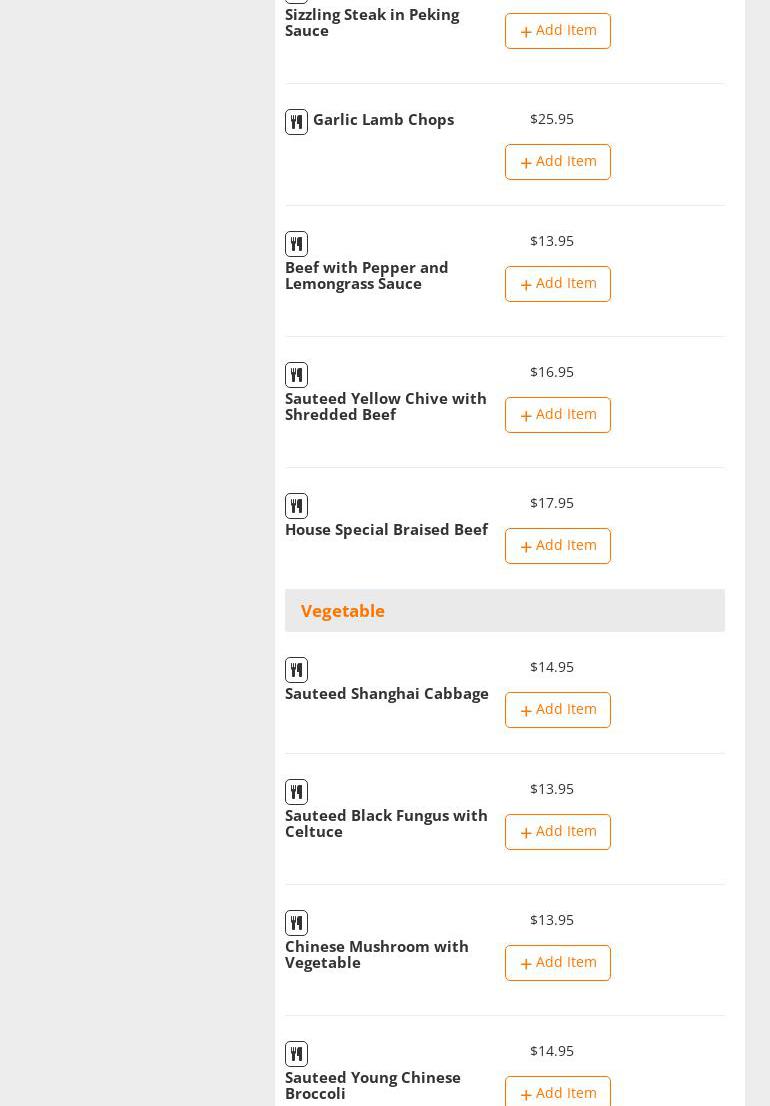Open the House Special Braised Beef name

[386, 530]
